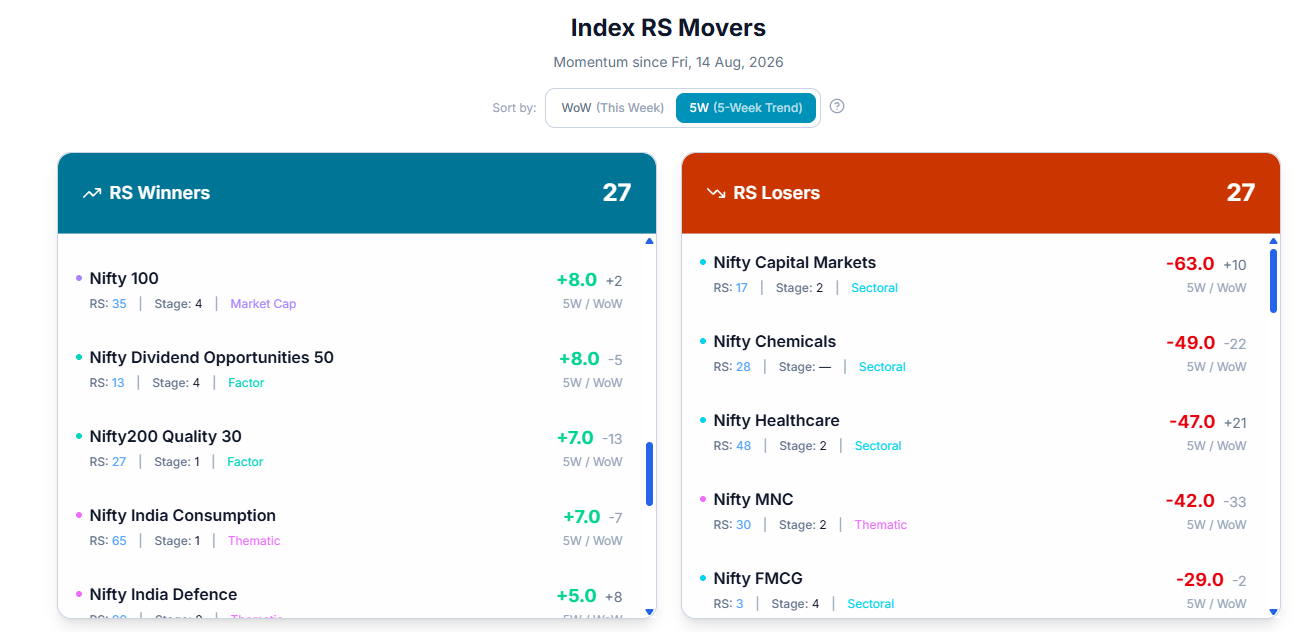Screen dimensions: 1302x632
Task: Open Nifty Chemicals index
Action: pos(774,341)
